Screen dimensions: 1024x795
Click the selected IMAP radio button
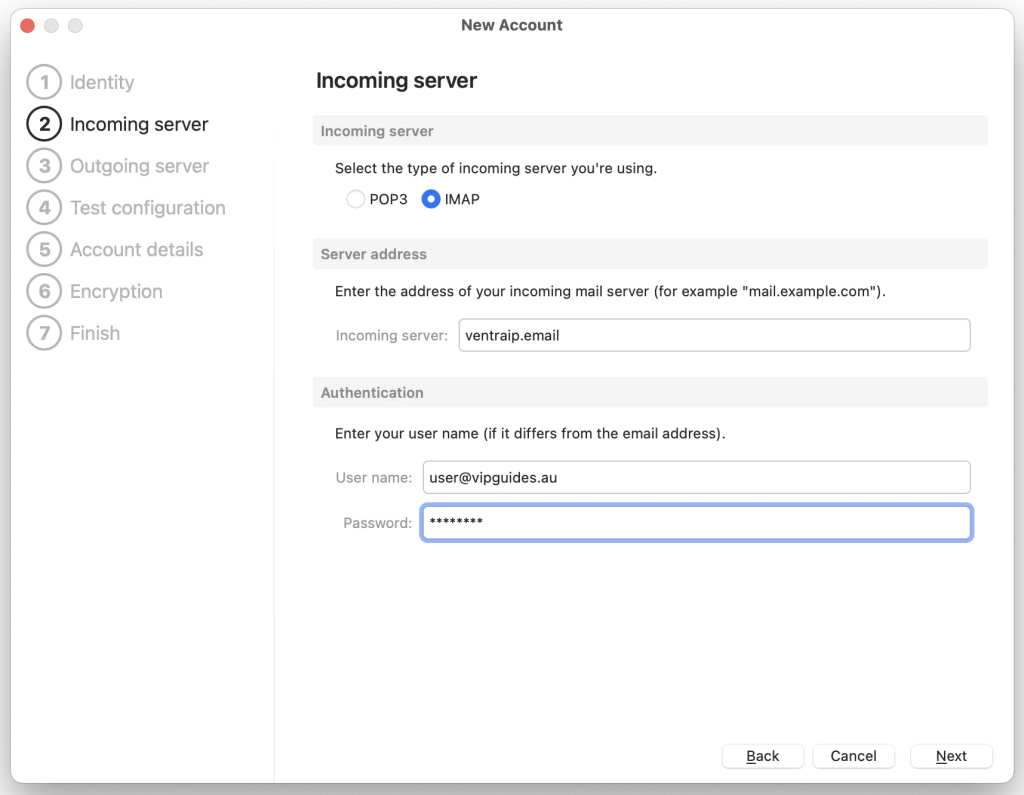(430, 199)
